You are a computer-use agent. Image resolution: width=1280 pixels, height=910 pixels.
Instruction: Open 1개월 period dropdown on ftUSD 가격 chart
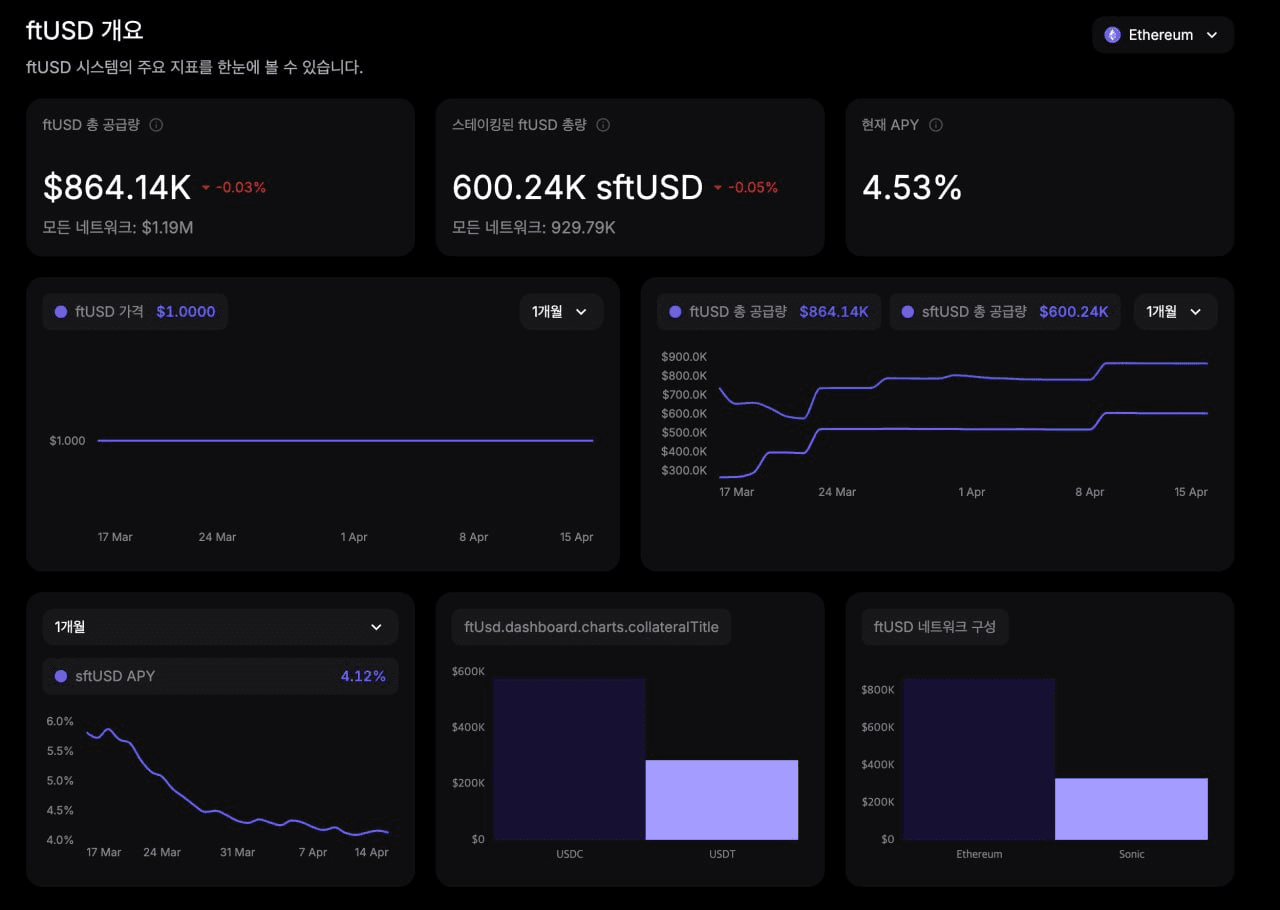tap(560, 312)
